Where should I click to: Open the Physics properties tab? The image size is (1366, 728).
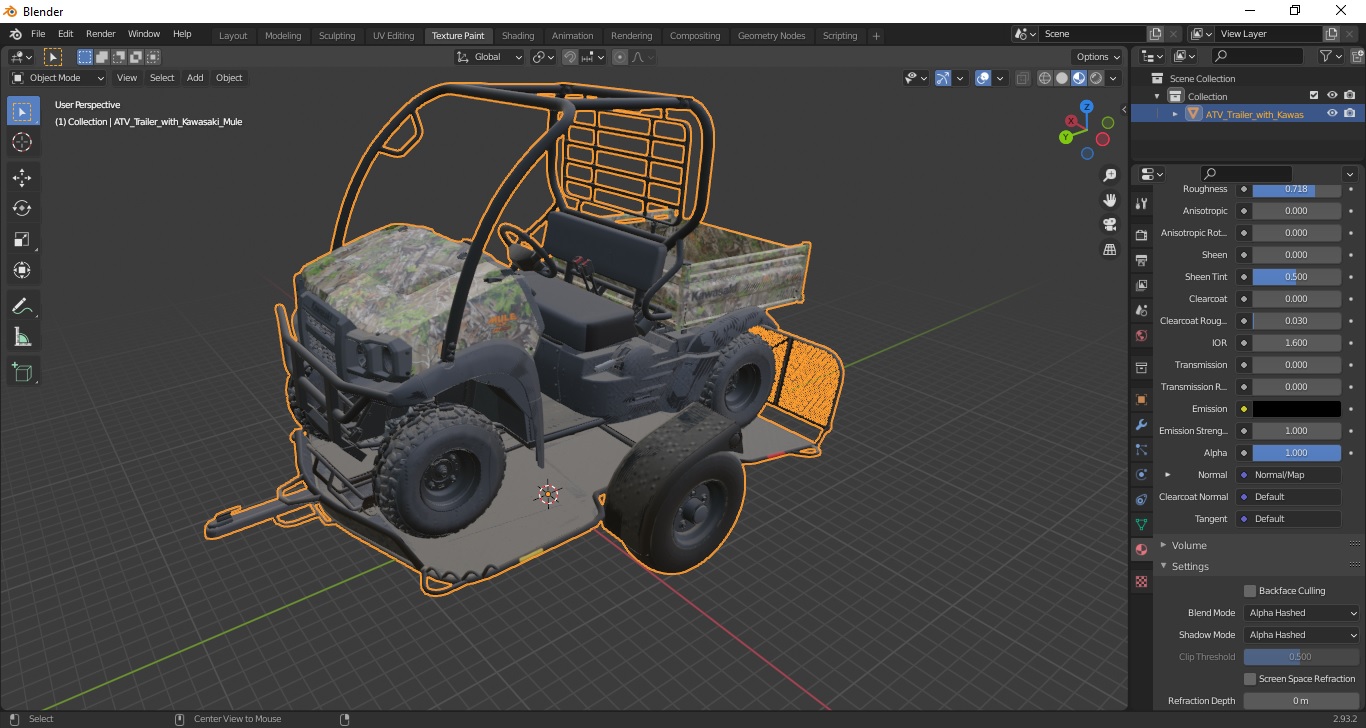[x=1141, y=474]
